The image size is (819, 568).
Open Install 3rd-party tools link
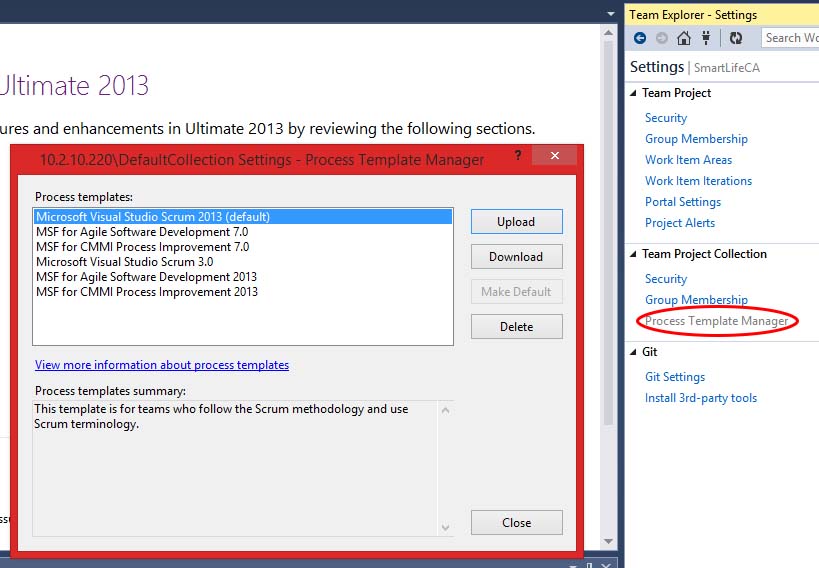(x=700, y=398)
